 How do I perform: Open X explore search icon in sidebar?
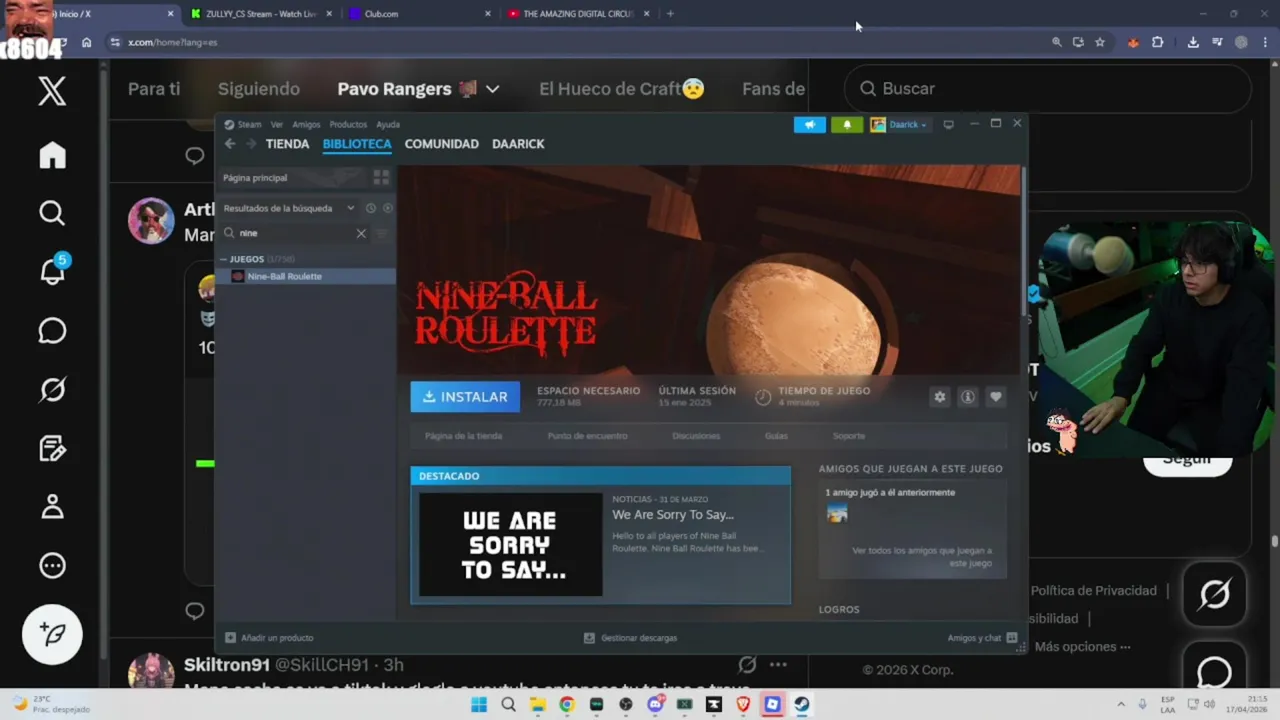click(x=52, y=213)
